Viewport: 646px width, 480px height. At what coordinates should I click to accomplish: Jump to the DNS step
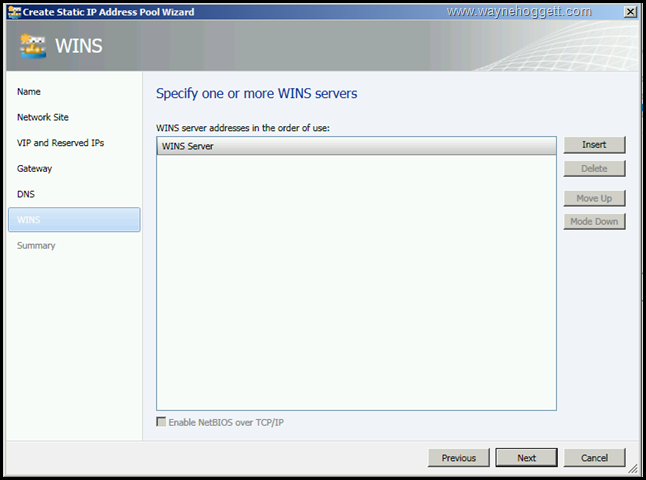(26, 194)
